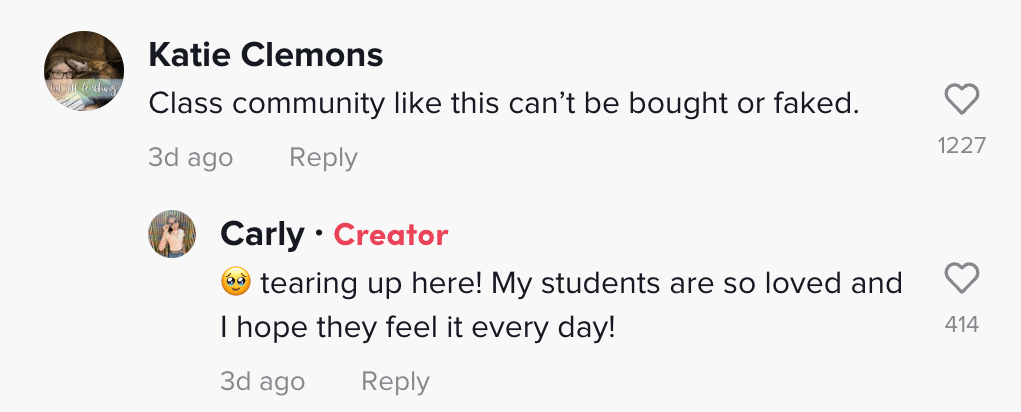The image size is (1021, 412).
Task: Visit Katie Clemons' profile via her name
Action: pyautogui.click(x=265, y=55)
